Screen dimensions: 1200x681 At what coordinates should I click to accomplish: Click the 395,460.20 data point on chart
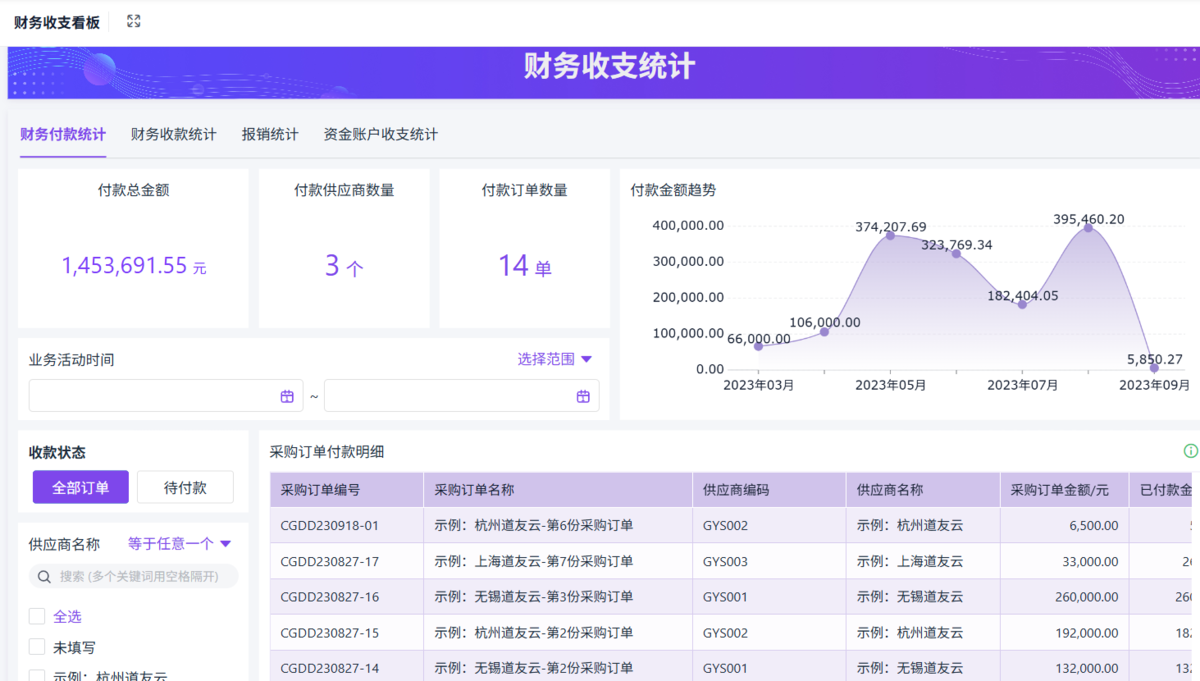(1088, 228)
